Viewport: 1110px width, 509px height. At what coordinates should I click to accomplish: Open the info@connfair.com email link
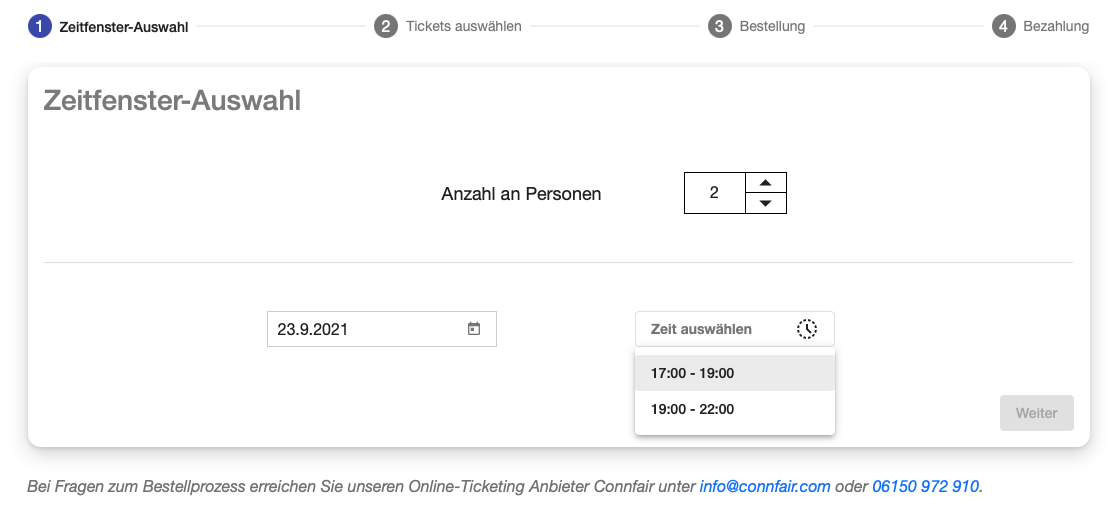click(765, 487)
